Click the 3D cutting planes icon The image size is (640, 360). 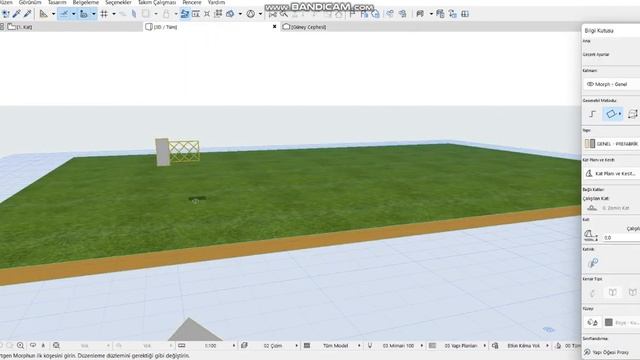coord(230,14)
